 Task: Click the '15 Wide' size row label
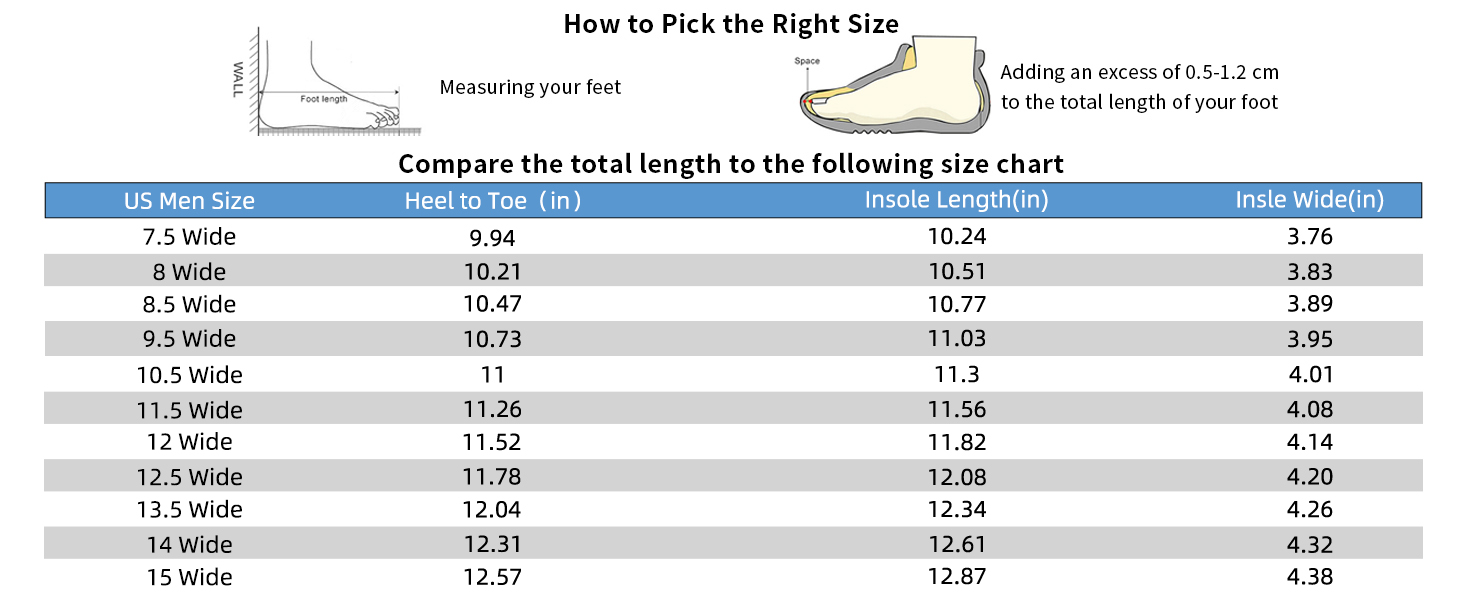click(x=189, y=577)
